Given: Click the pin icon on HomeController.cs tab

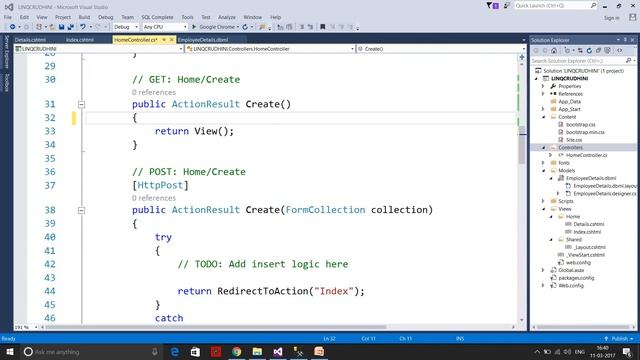Looking at the screenshot, I should 164,40.
